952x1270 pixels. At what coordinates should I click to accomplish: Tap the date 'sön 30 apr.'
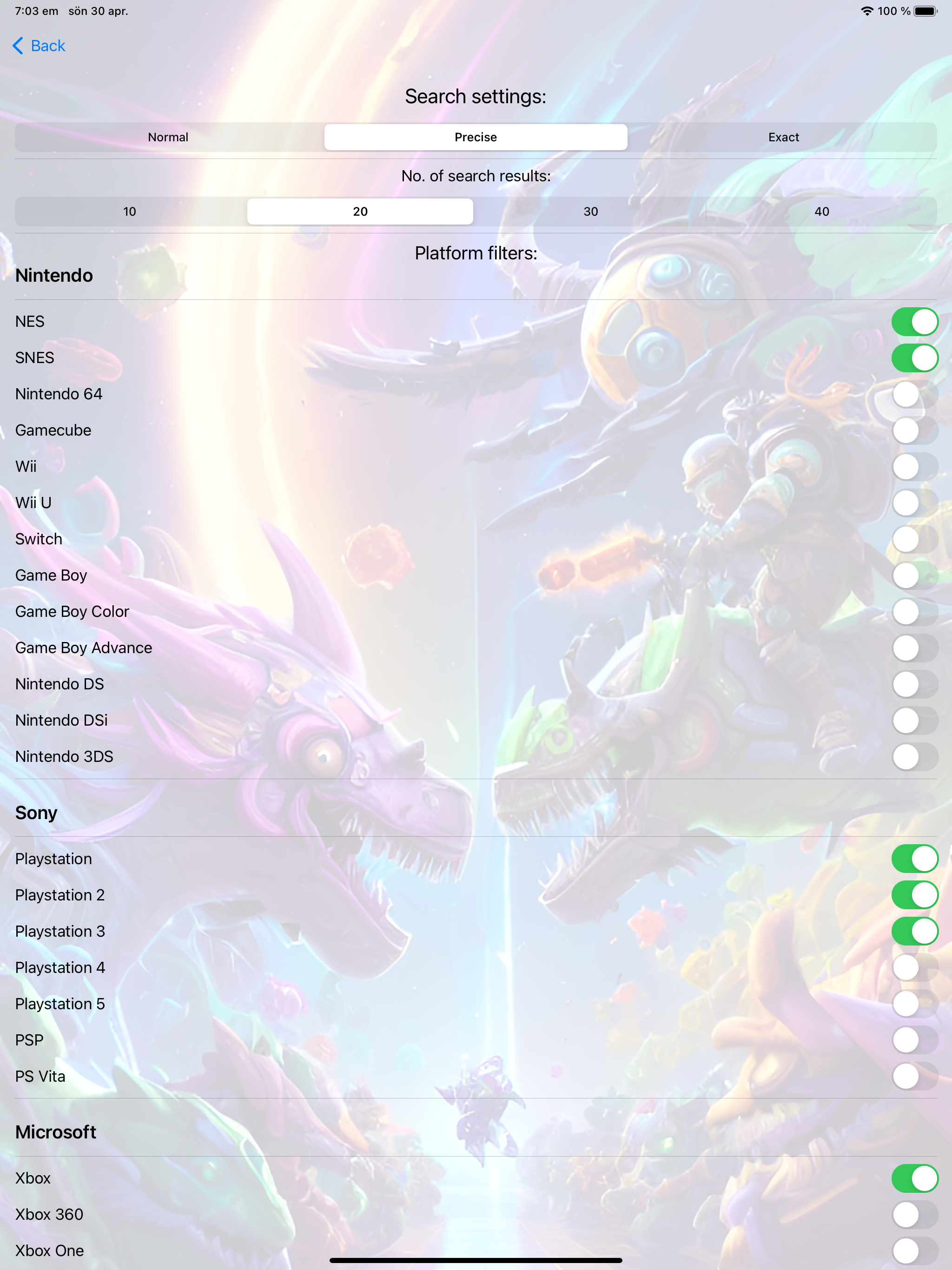tap(98, 11)
